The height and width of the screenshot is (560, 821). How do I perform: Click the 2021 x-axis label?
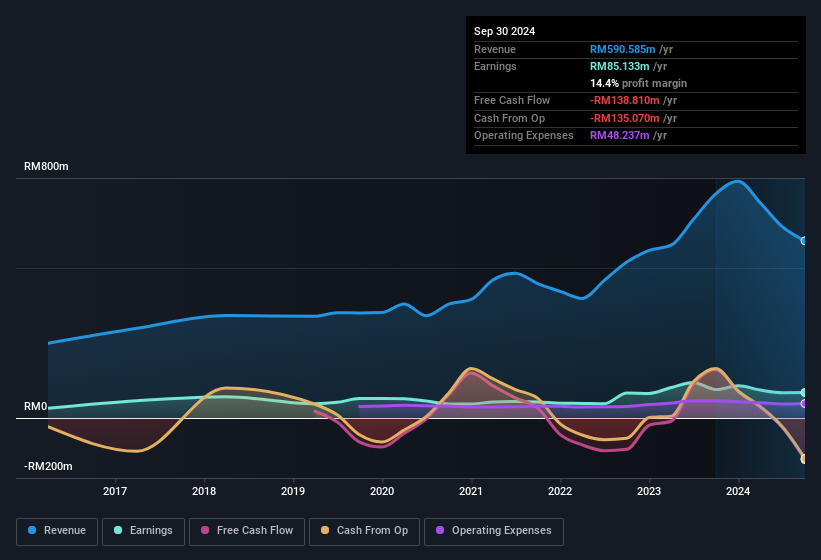coord(471,491)
